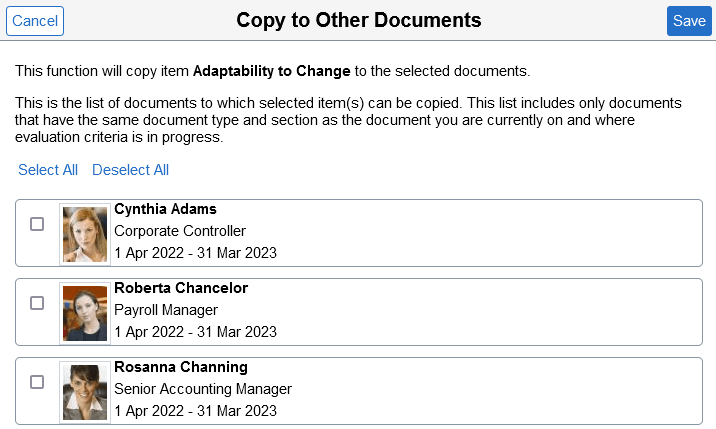Choose the Select All link
The height and width of the screenshot is (429, 716).
coord(48,170)
